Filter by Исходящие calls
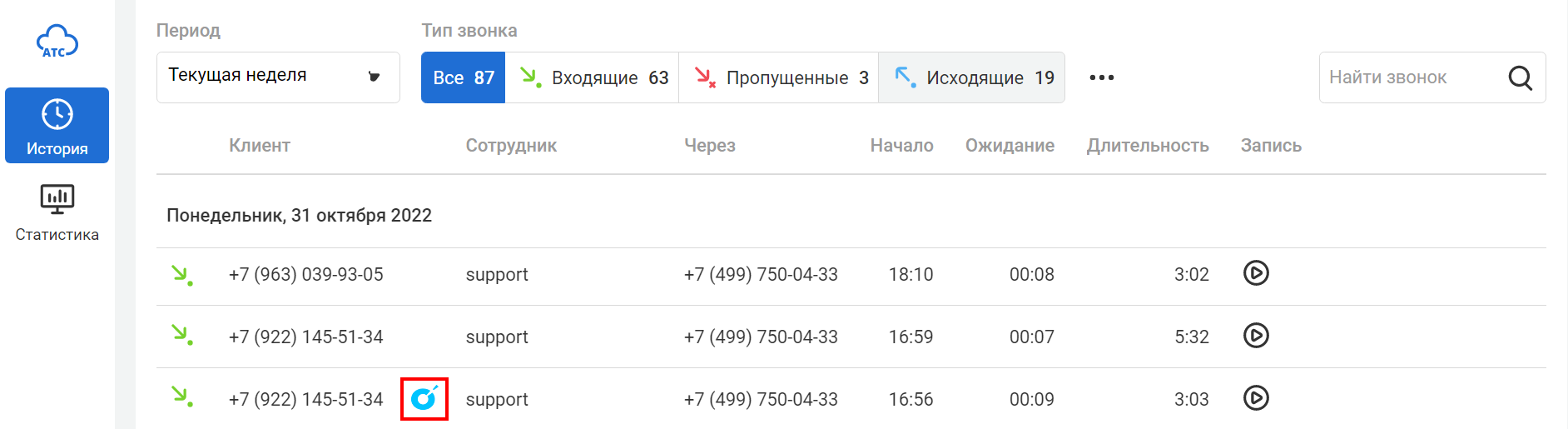 point(972,77)
